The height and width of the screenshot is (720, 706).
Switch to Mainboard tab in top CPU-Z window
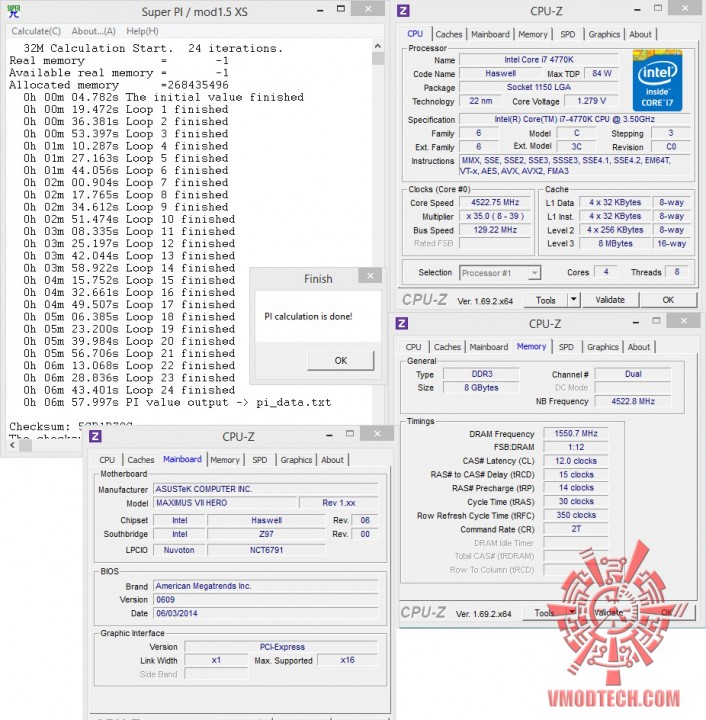(490, 34)
